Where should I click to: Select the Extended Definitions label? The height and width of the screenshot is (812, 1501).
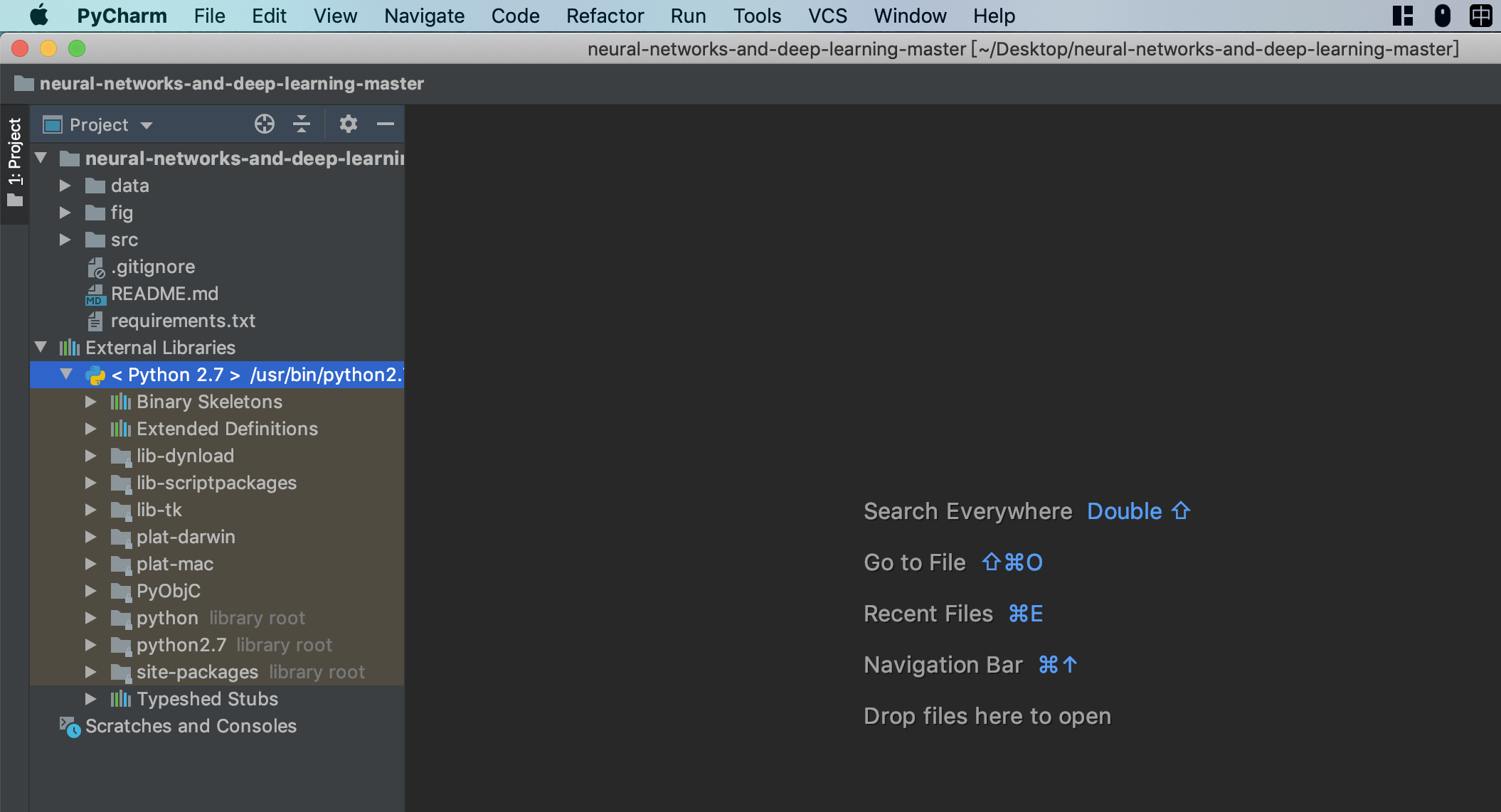tap(227, 429)
